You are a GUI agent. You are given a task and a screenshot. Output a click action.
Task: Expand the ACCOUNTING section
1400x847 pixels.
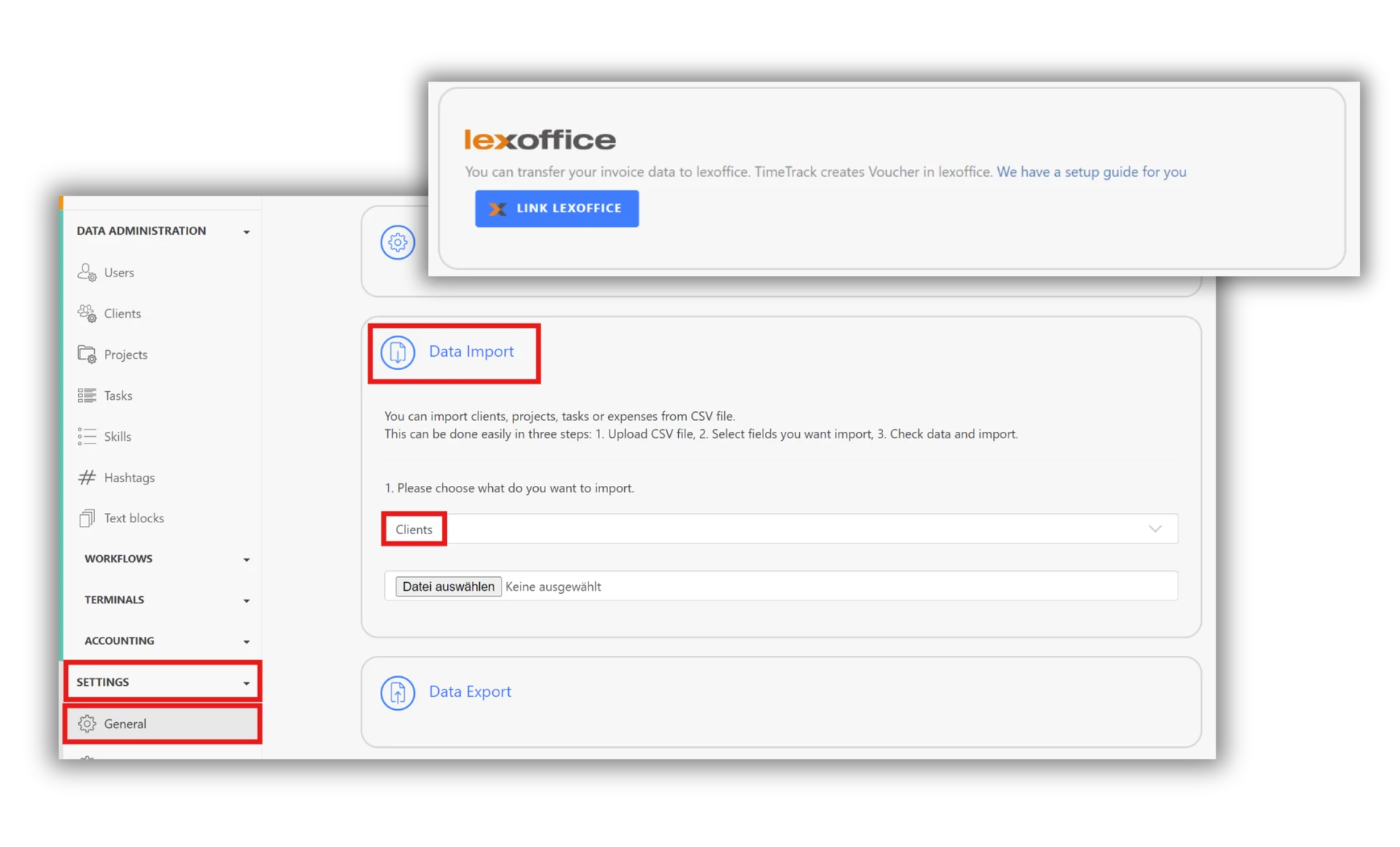point(247,641)
